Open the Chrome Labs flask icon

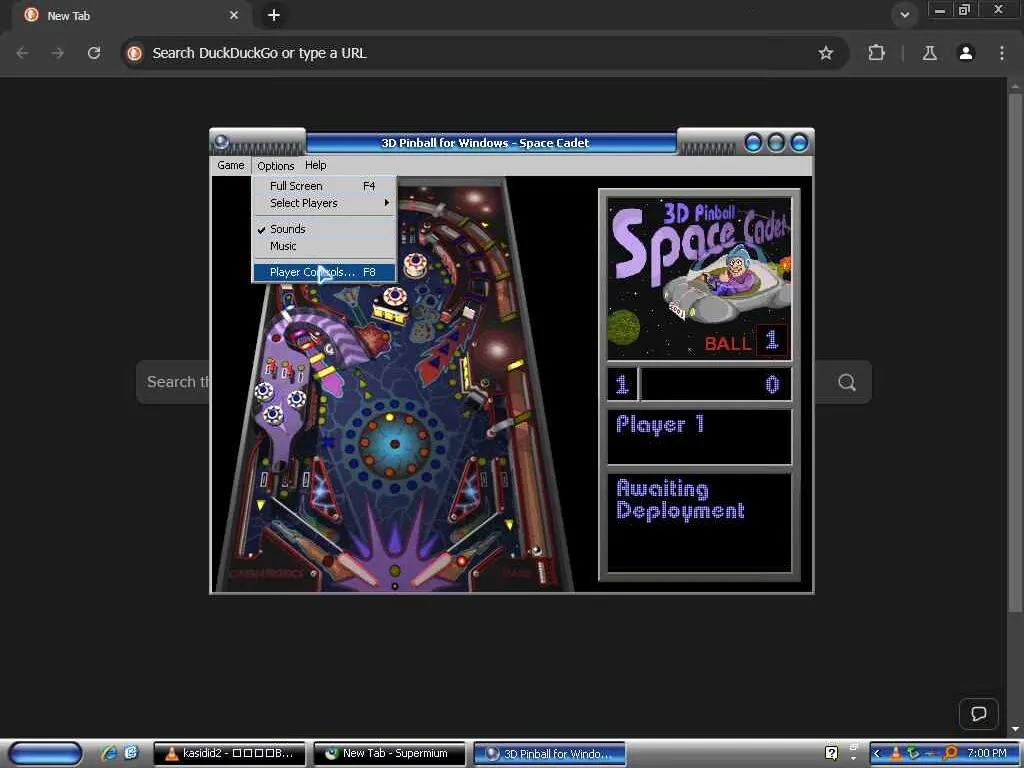coord(929,53)
